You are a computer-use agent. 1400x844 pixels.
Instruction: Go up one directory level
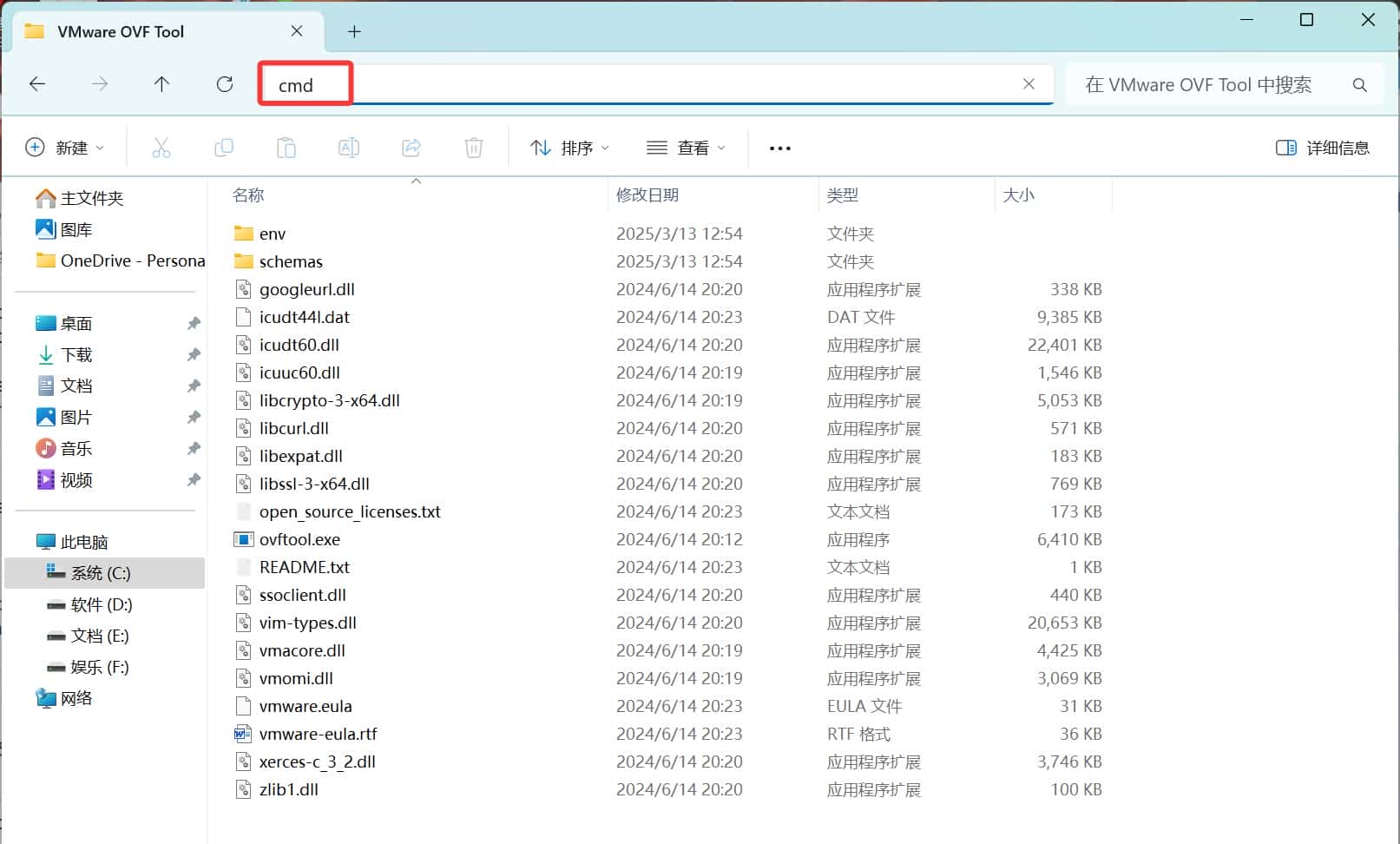pos(161,84)
